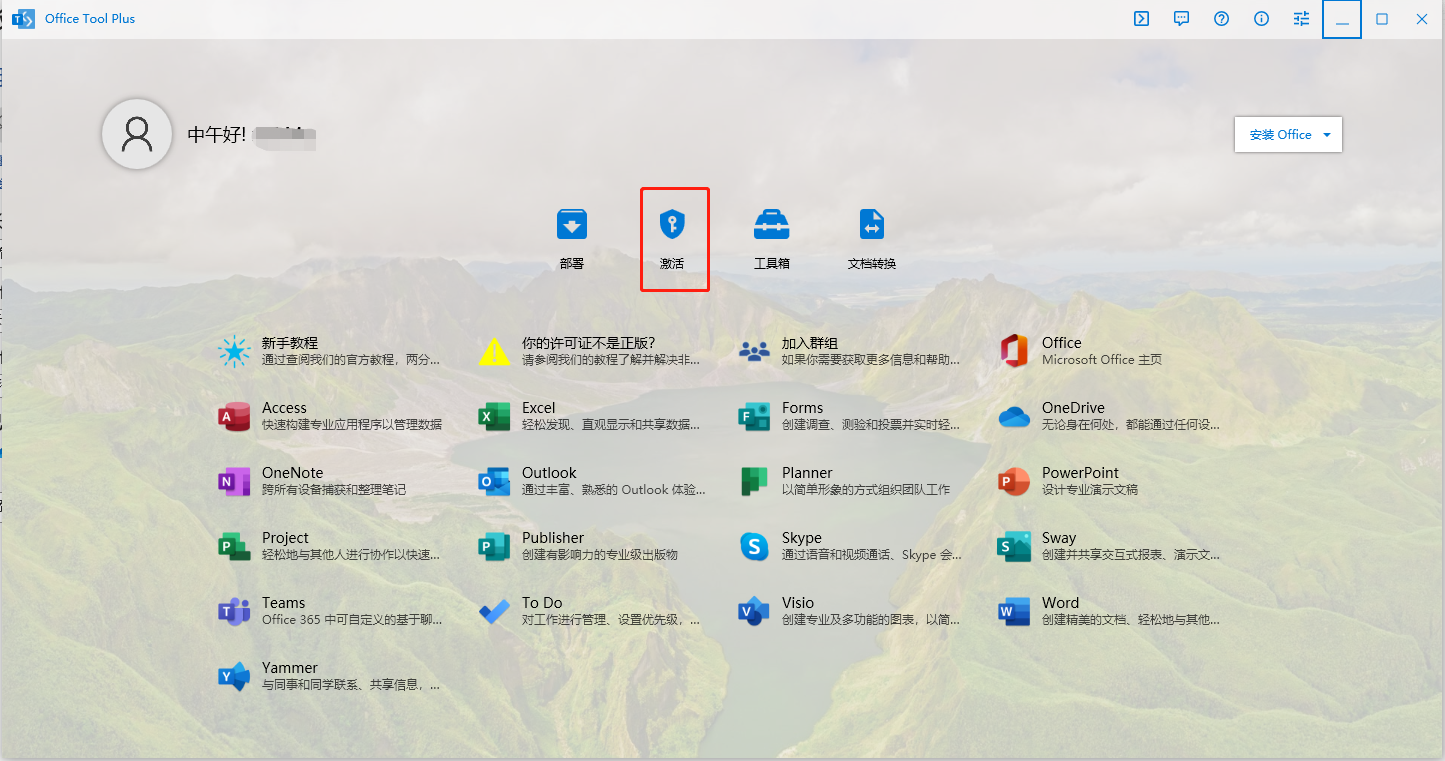
Task: Click the Microsoft Office 主页 description text
Action: click(x=1102, y=360)
